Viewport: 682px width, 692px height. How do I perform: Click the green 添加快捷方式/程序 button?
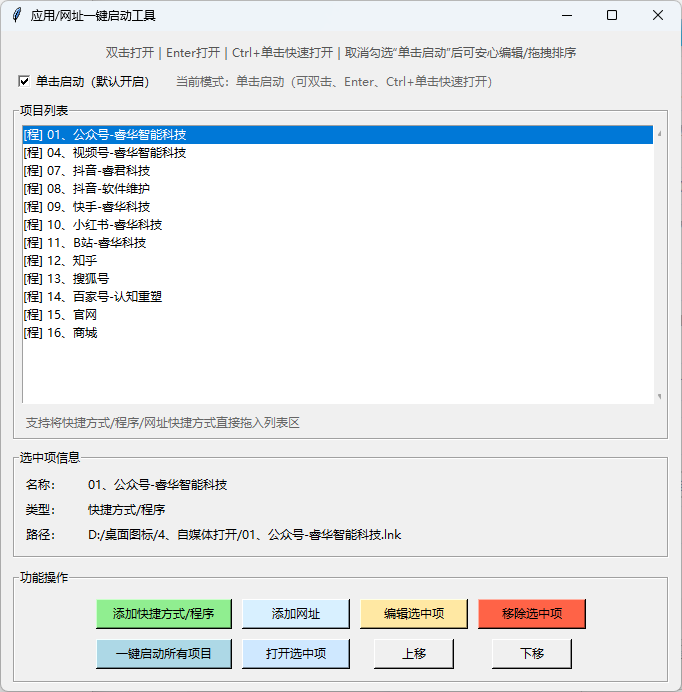click(x=163, y=614)
